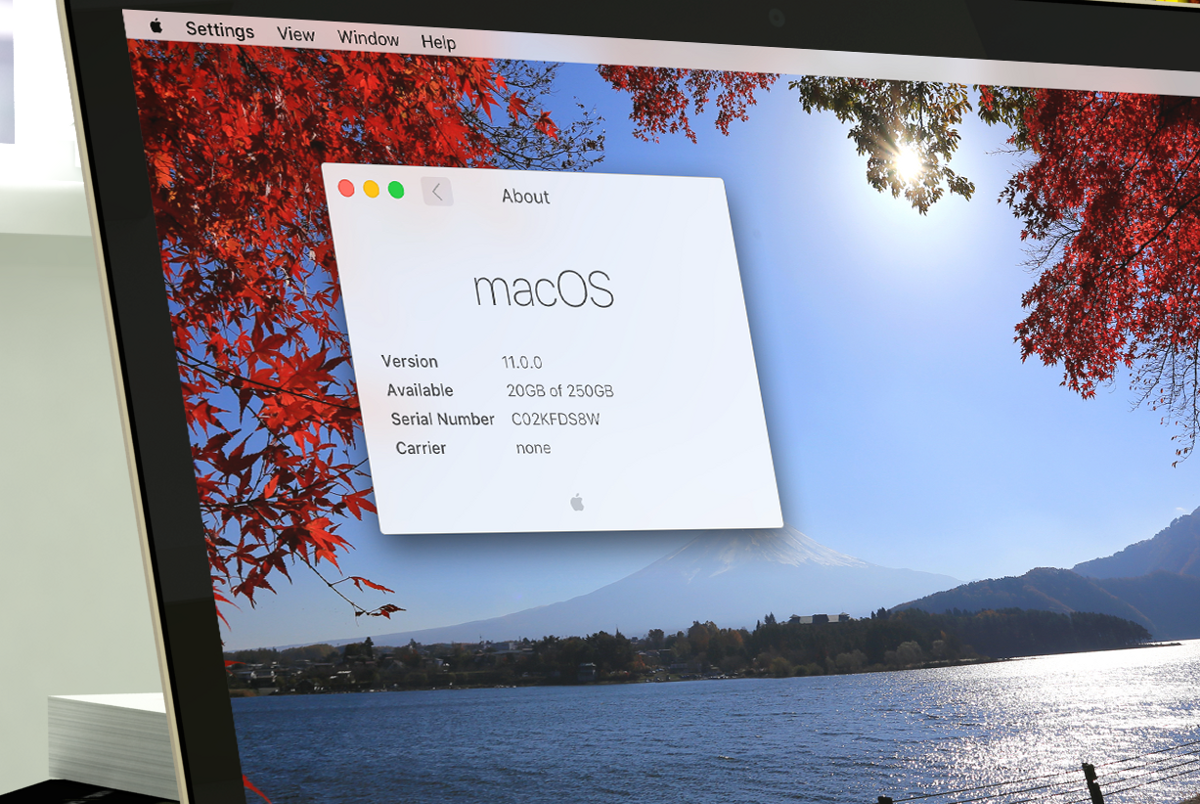Click the About title text
Screen dimensions: 1200x804
pos(526,197)
